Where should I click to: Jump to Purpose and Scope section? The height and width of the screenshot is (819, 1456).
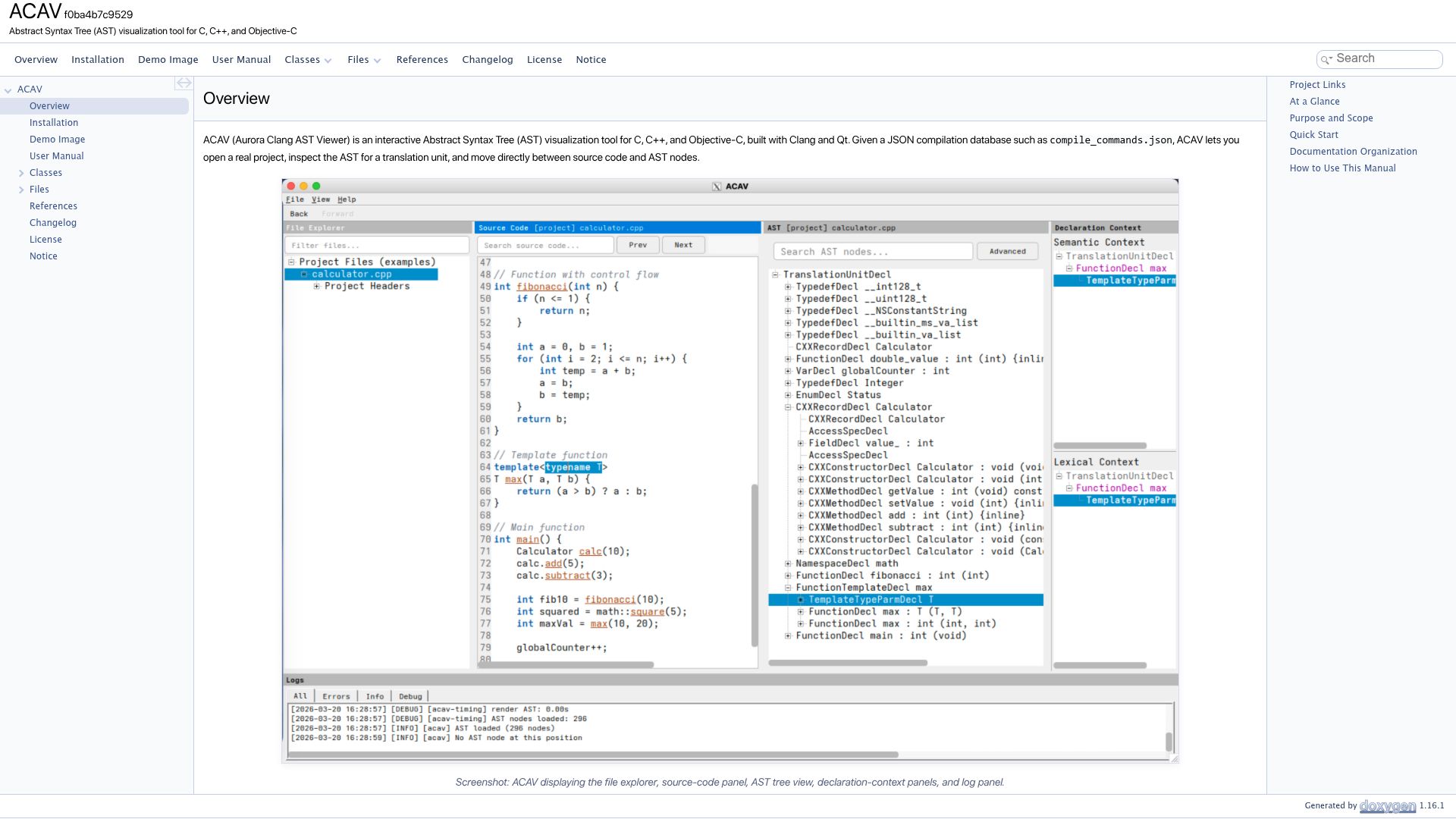(1331, 118)
